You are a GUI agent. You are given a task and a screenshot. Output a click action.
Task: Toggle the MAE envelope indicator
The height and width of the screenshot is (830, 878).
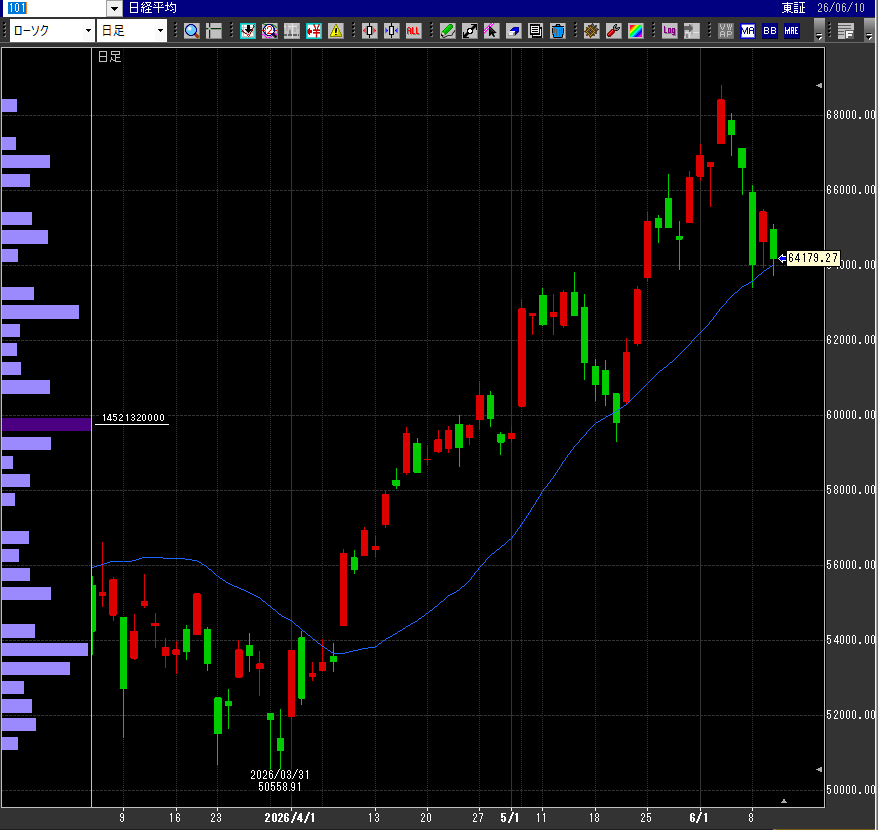[x=792, y=31]
